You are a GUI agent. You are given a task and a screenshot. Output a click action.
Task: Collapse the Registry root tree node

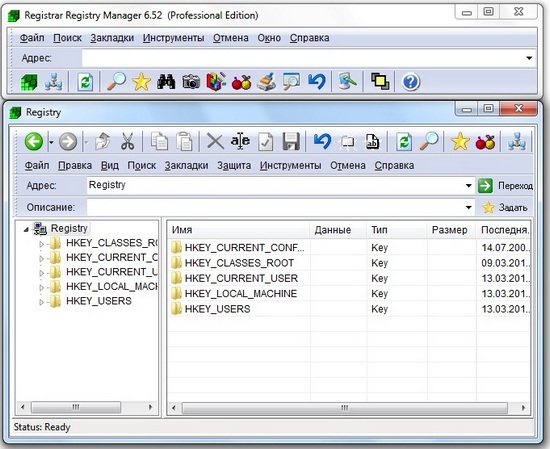[26, 229]
